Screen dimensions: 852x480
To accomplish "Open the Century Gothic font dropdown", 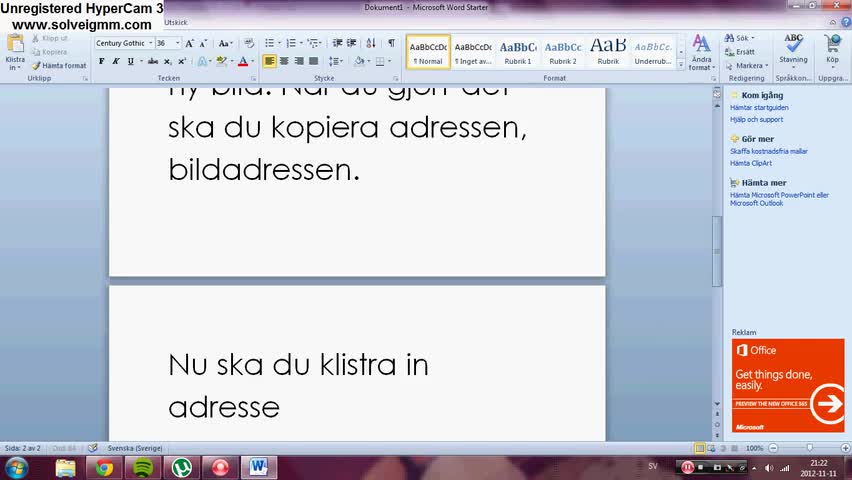I will click(x=151, y=43).
